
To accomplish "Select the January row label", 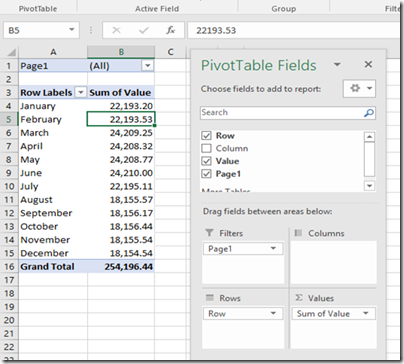I will 53,106.
